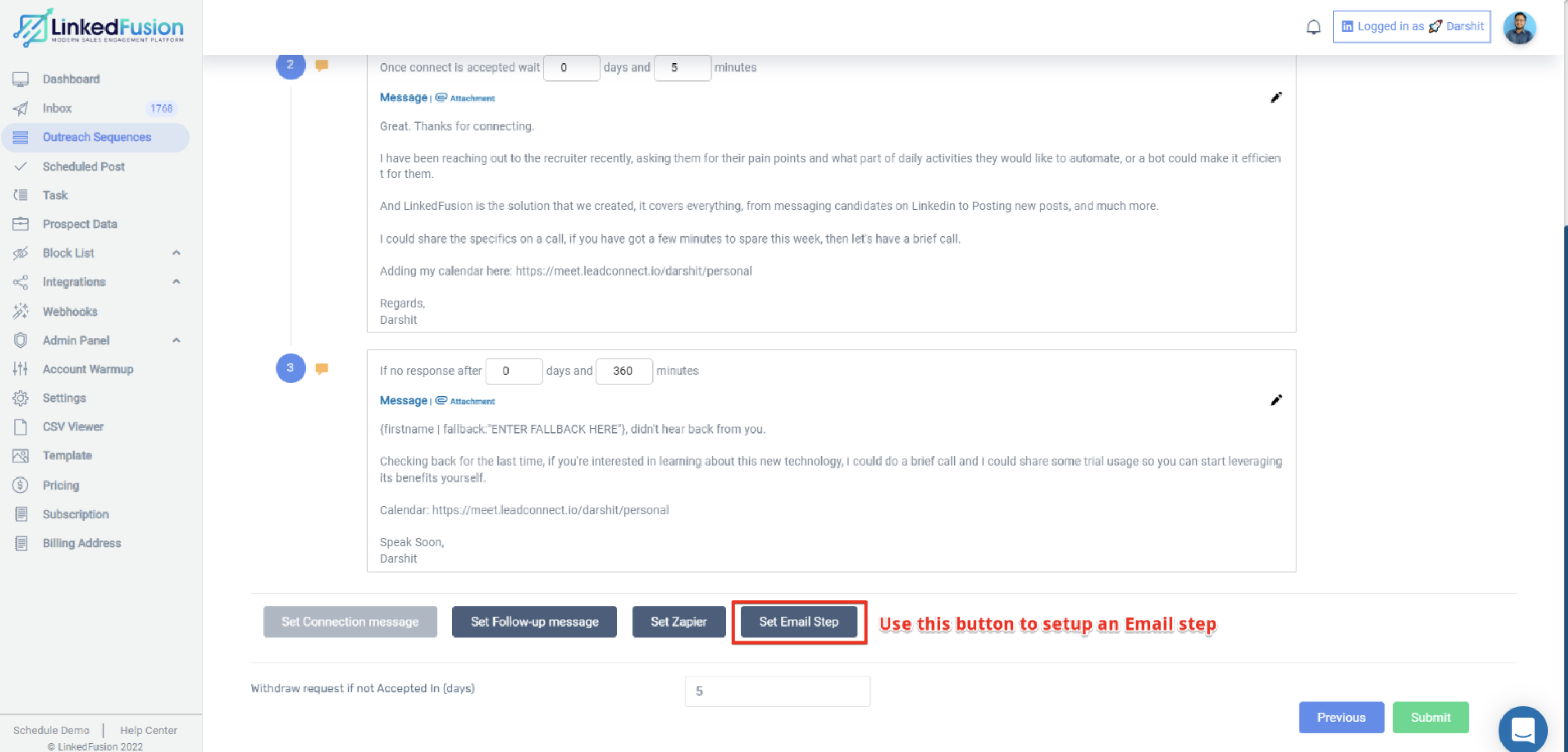Image resolution: width=1568 pixels, height=752 pixels.
Task: Expand the Block List chevron
Action: pos(176,253)
